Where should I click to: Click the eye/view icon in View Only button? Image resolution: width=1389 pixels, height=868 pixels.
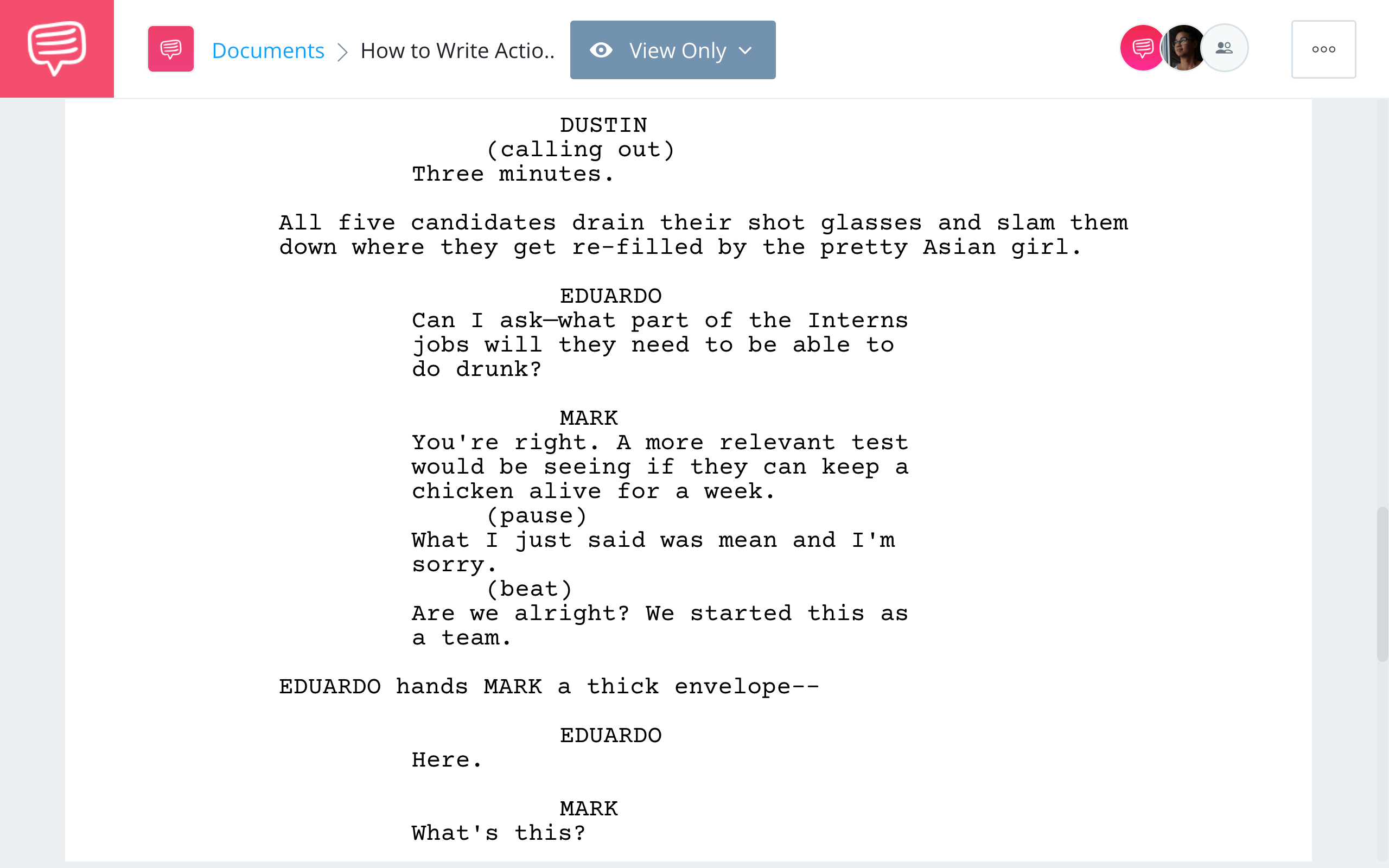(x=601, y=48)
